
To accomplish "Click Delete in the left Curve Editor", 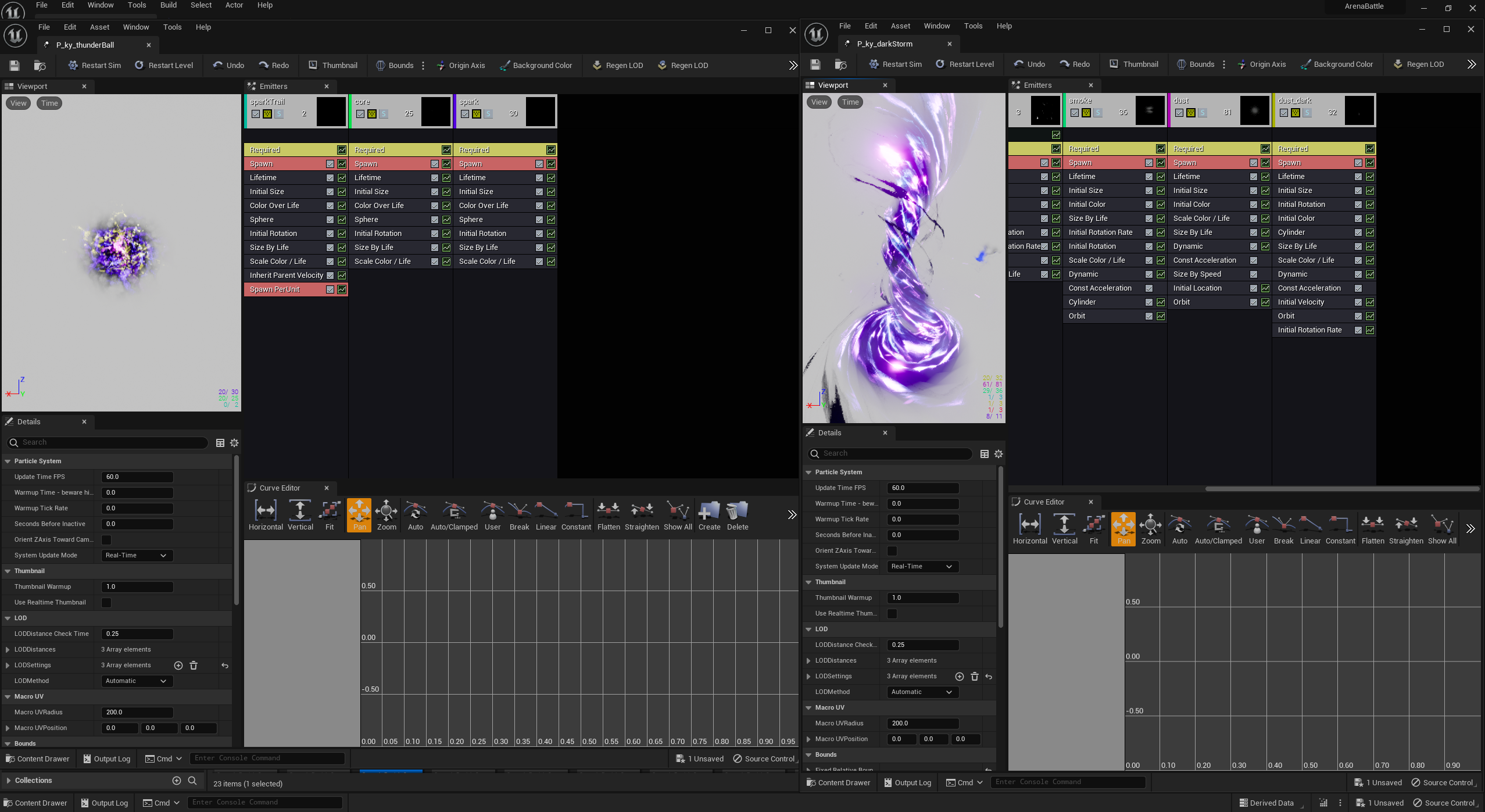I will 737,515.
